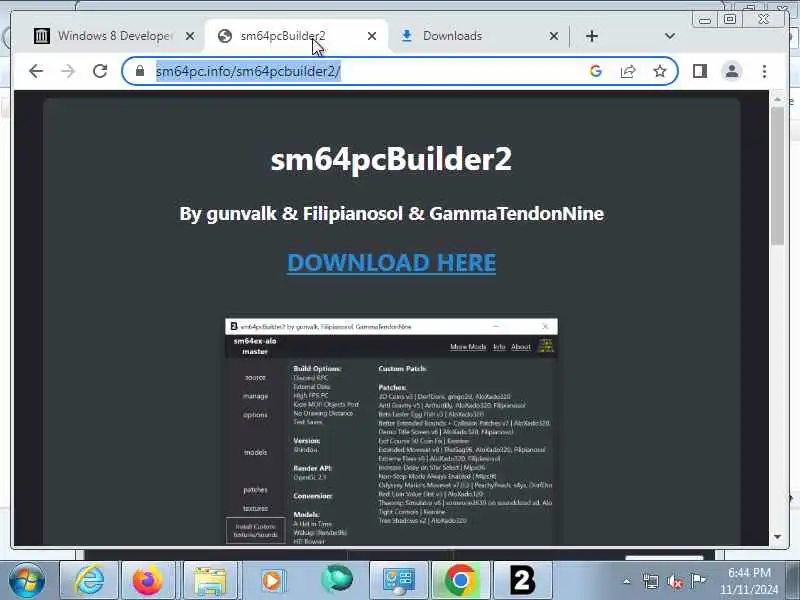Click the network tray icon

pyautogui.click(x=651, y=581)
